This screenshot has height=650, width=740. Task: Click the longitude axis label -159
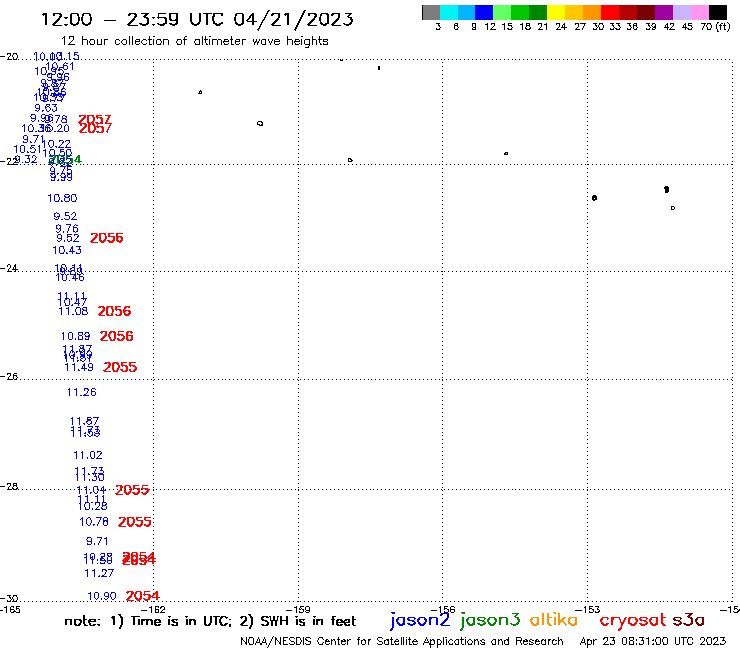point(298,609)
